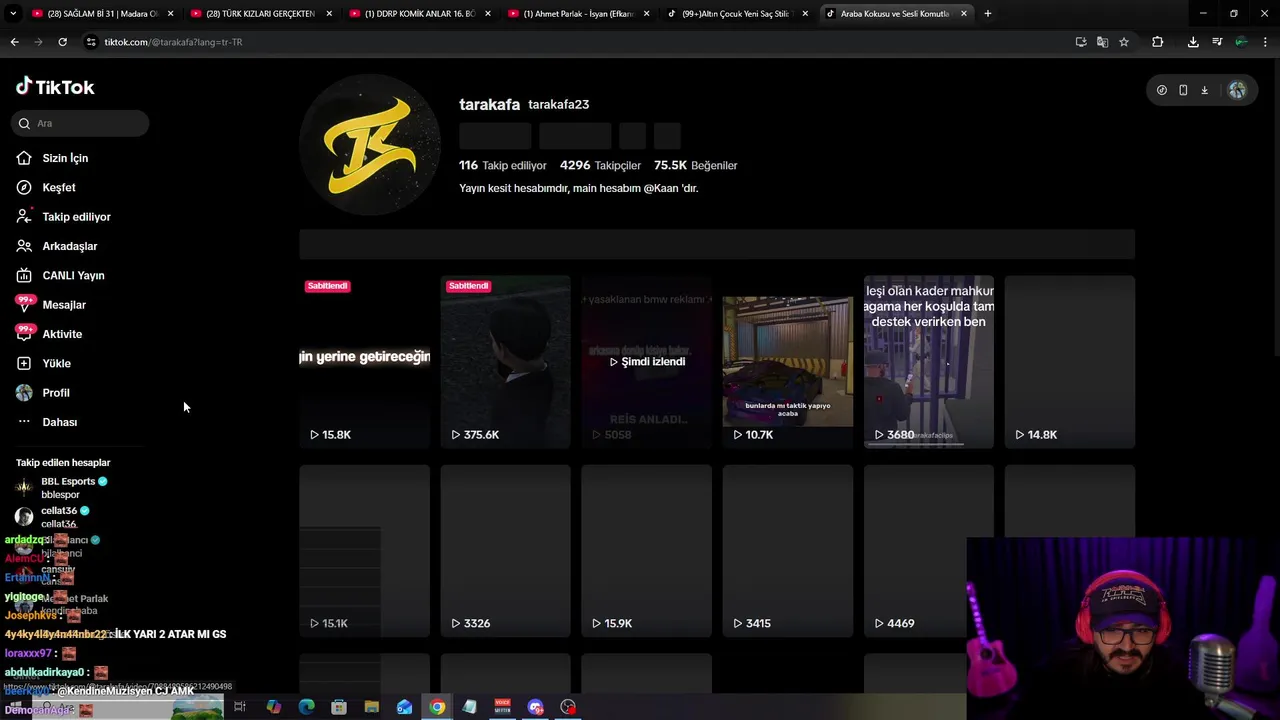Open the video with 15.9K views

tap(646, 551)
